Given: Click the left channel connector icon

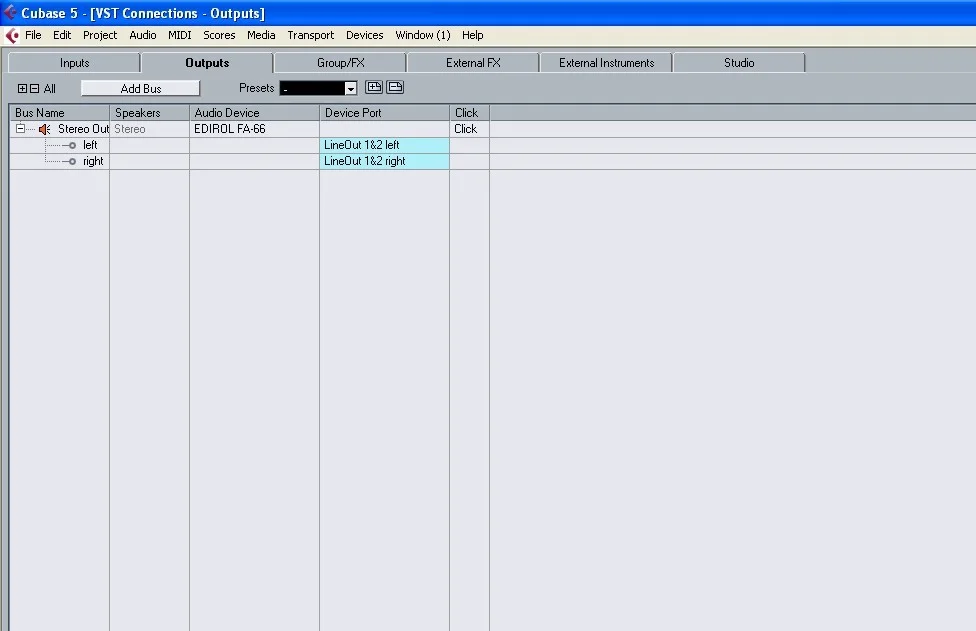Looking at the screenshot, I should click(72, 145).
